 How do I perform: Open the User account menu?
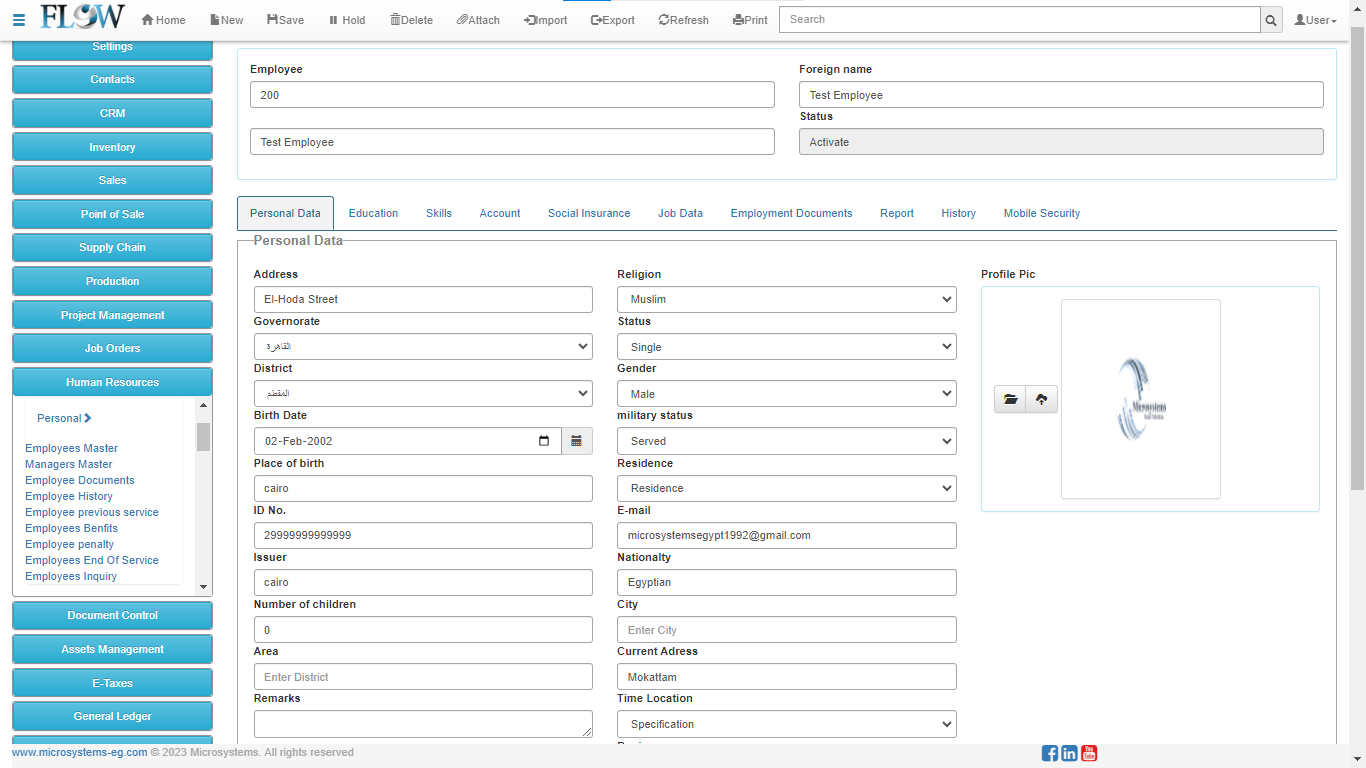coord(1315,20)
